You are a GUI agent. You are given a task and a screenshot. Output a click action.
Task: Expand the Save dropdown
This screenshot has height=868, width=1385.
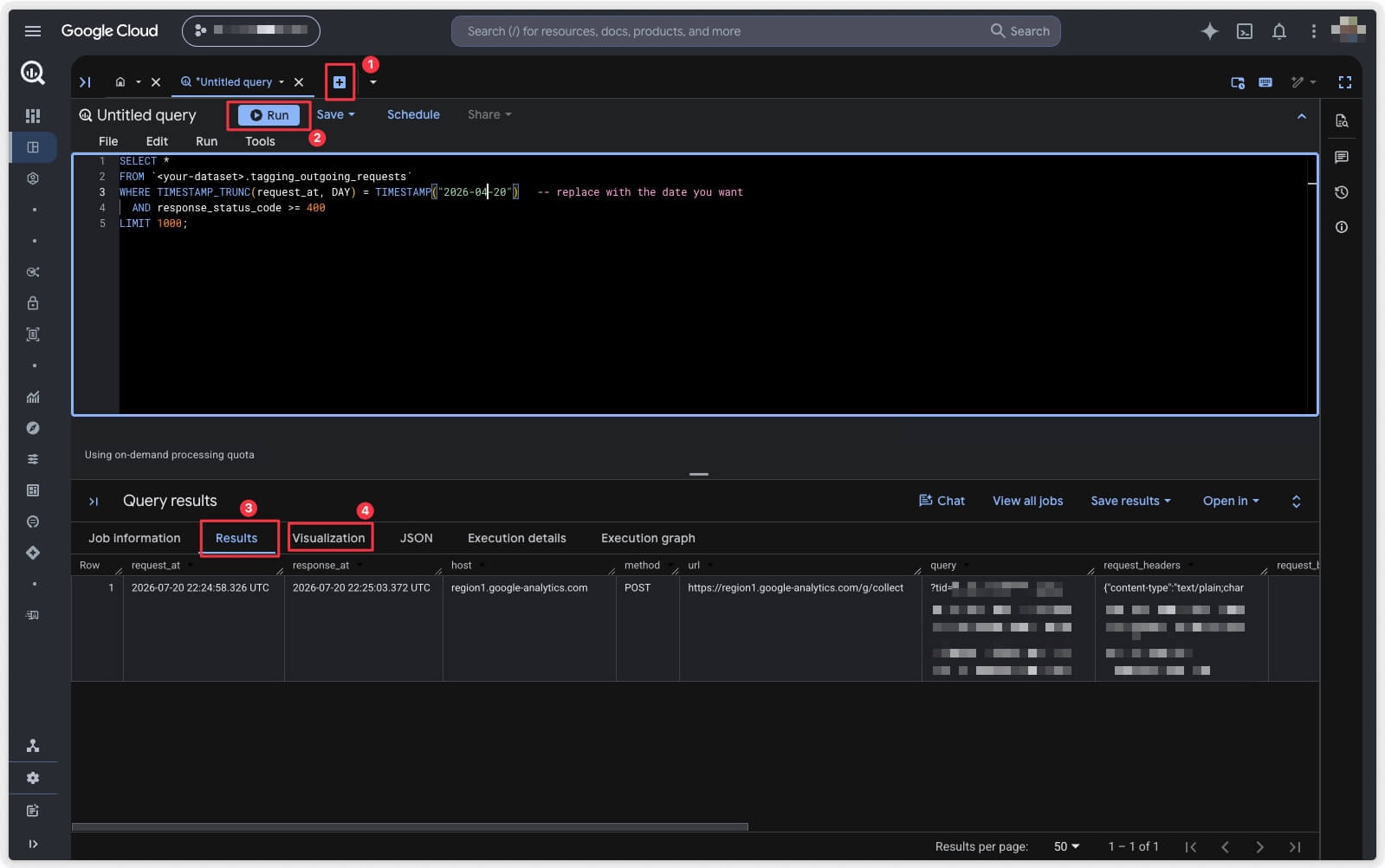(336, 114)
